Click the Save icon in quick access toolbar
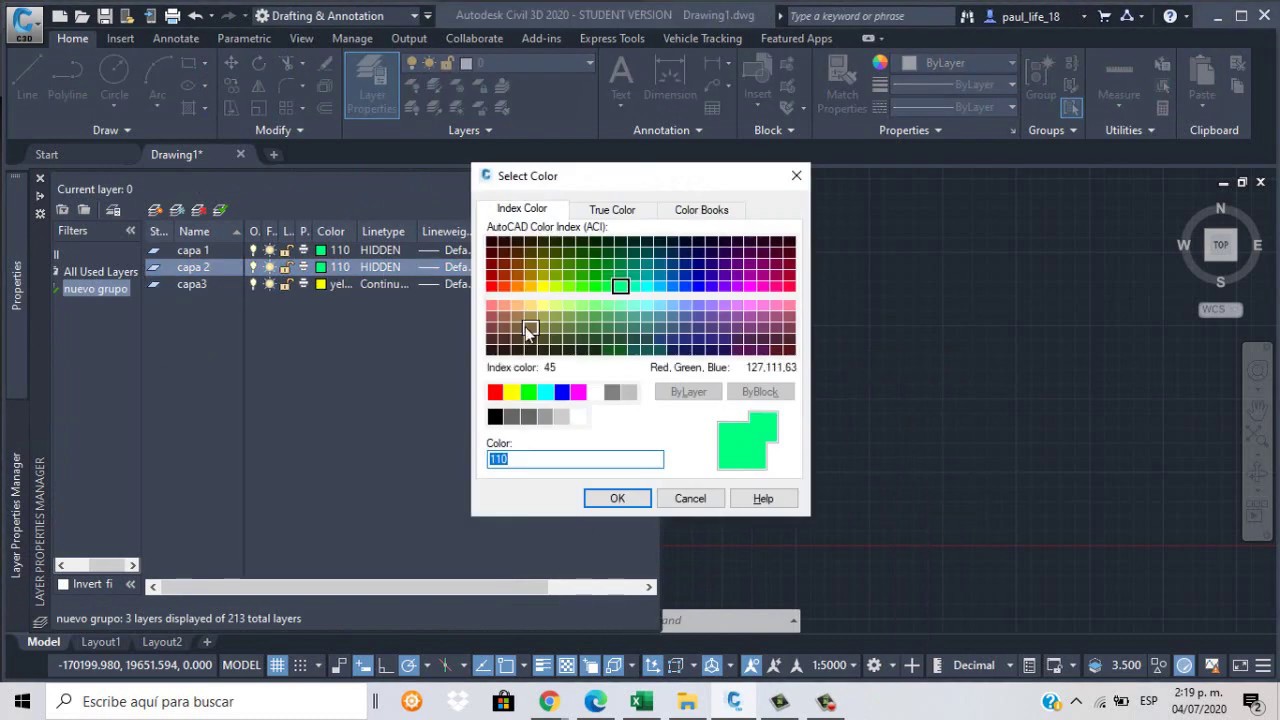The height and width of the screenshot is (720, 1280). coord(105,16)
